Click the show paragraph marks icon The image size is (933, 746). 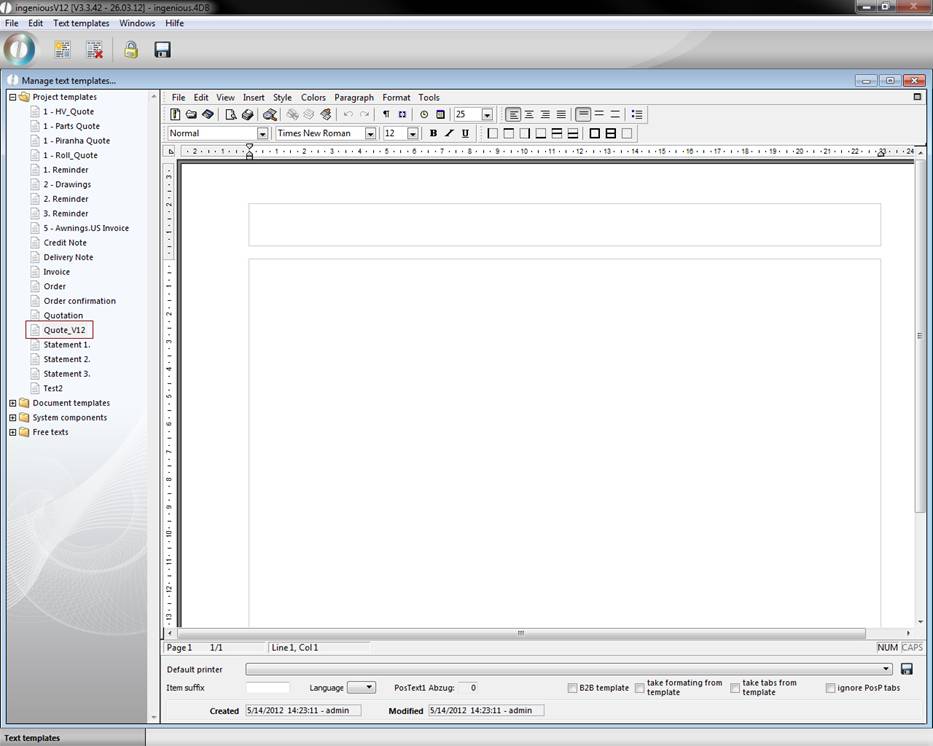pos(386,115)
